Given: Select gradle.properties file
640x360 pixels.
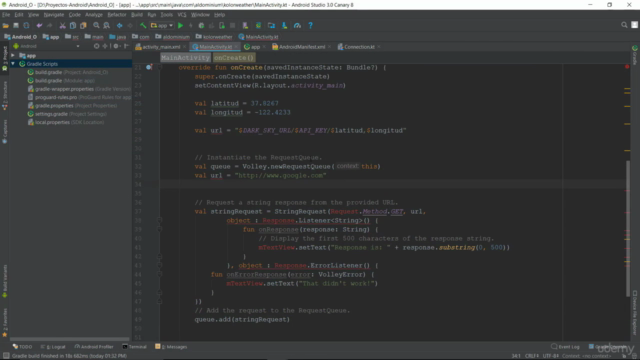Looking at the screenshot, I should click(72, 105).
